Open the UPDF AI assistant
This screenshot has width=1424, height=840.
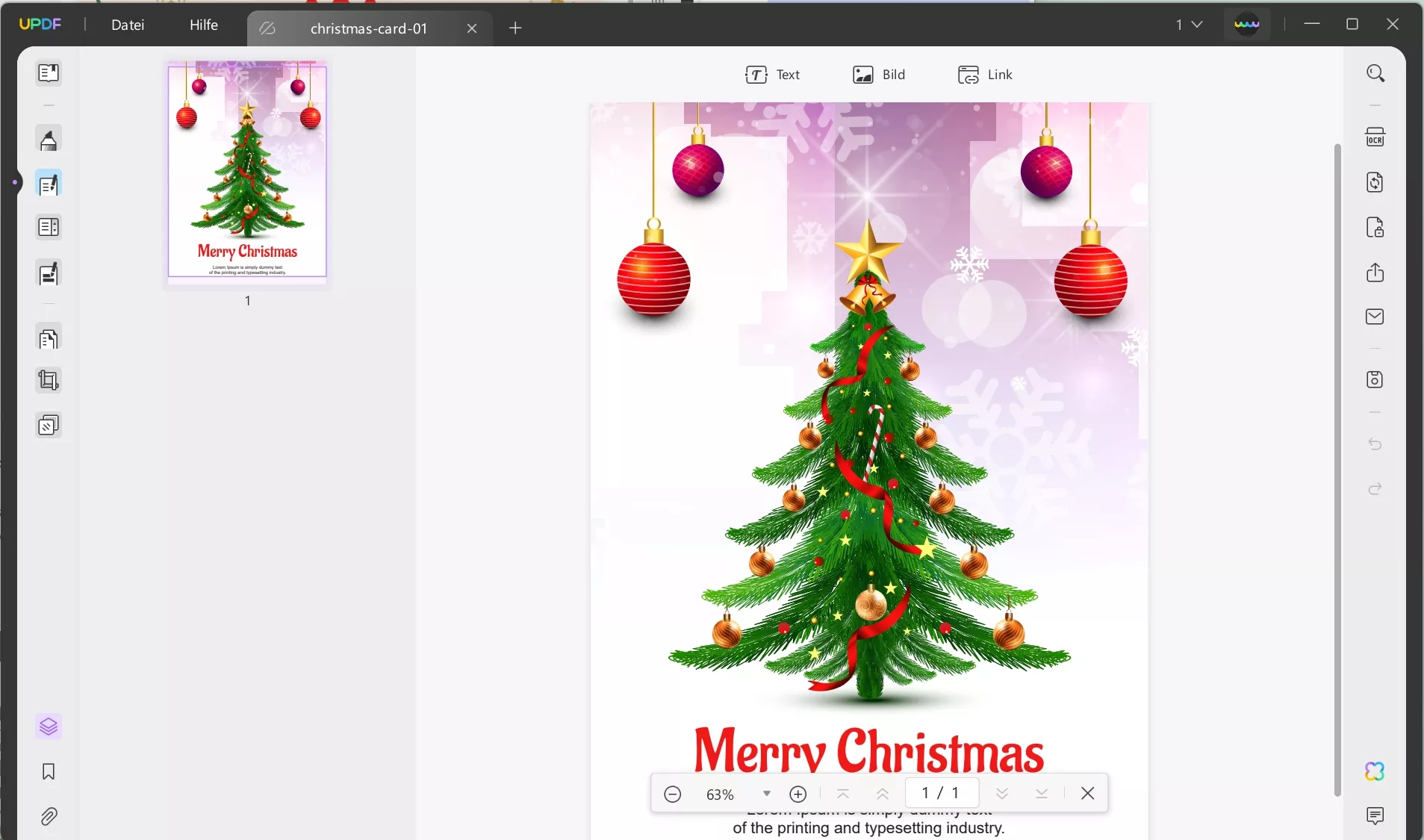point(1375,771)
